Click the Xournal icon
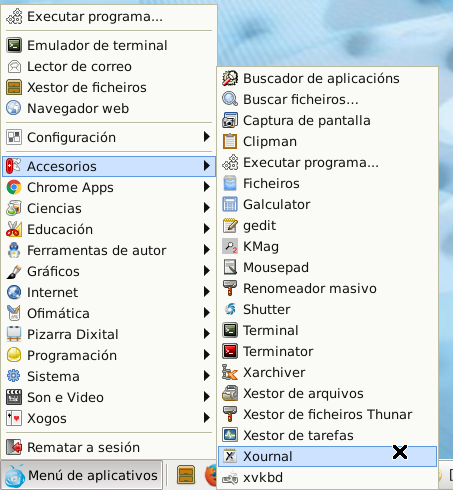 tap(230, 456)
